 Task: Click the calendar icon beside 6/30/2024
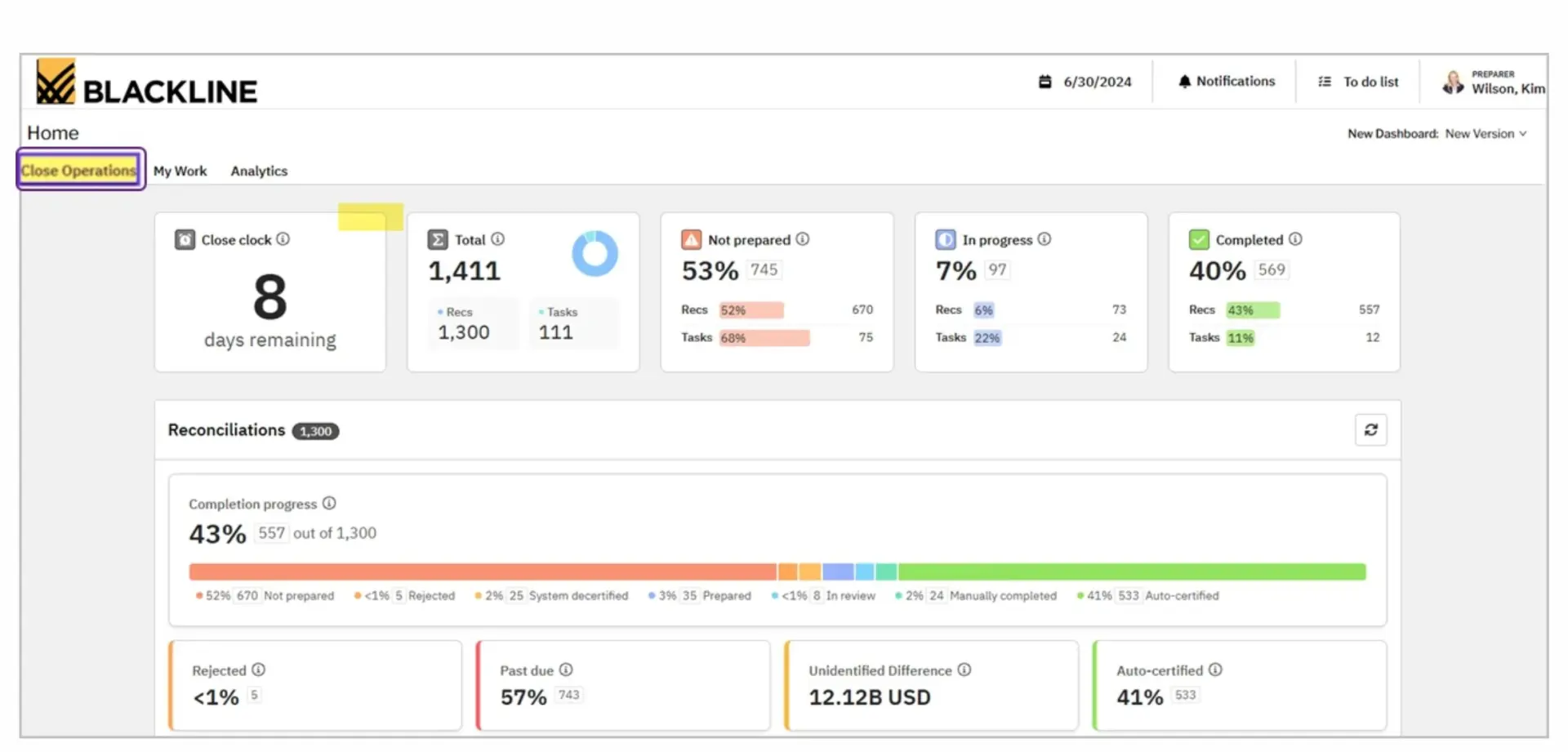point(1045,82)
